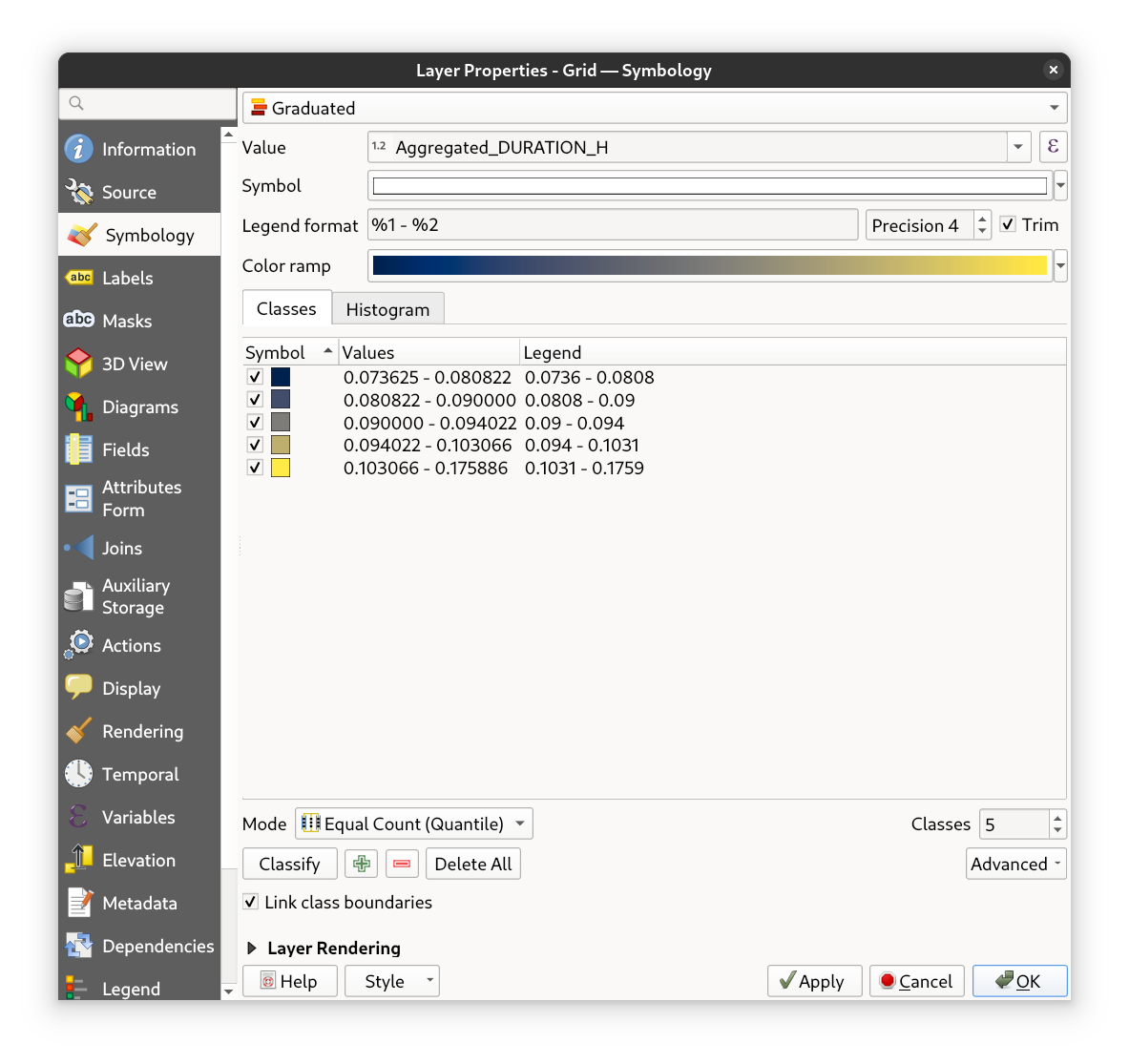Click the yellow swatch of the last class
This screenshot has height=1064, width=1129.
pos(281,468)
